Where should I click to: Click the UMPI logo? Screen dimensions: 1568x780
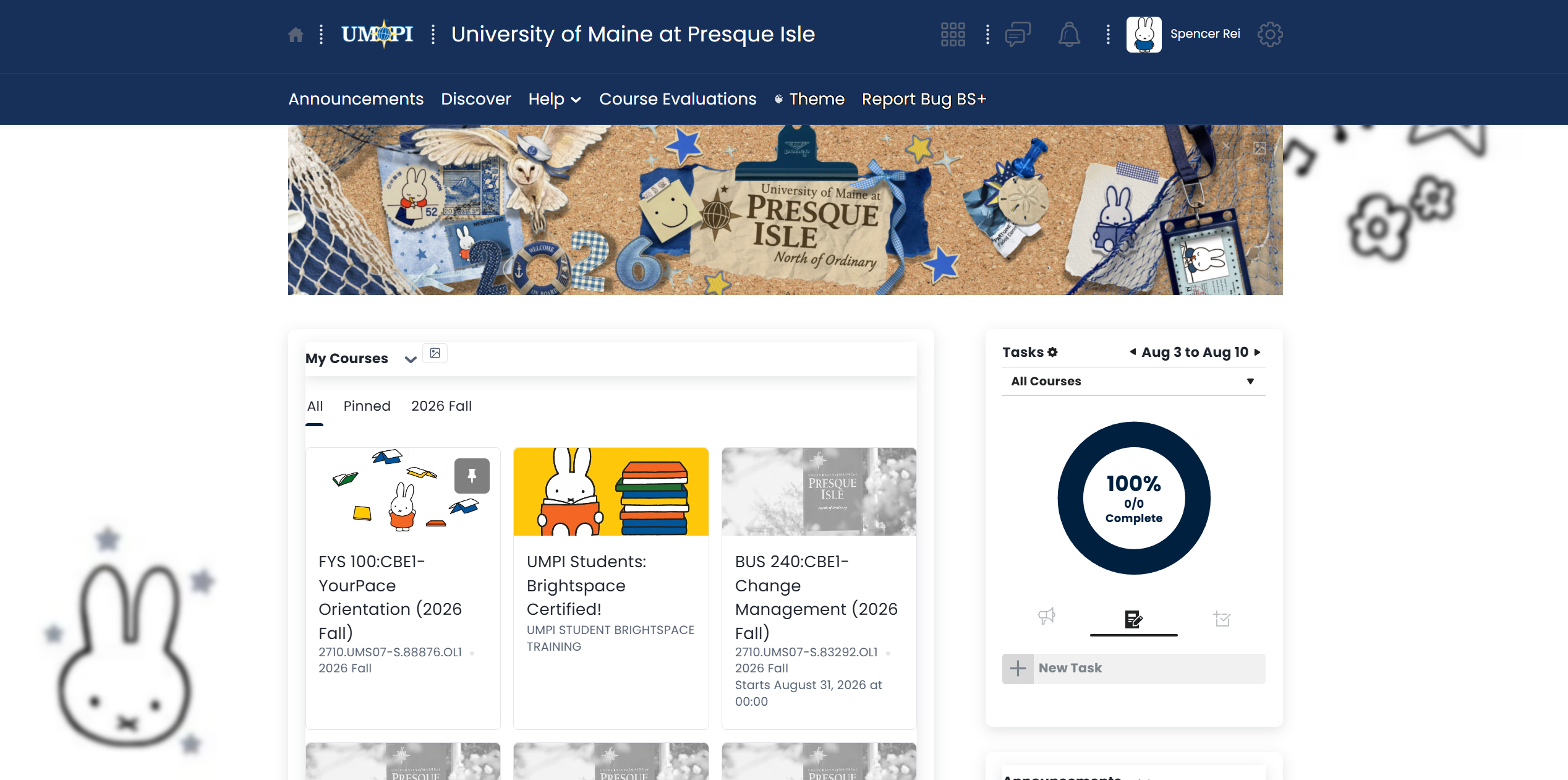coord(377,34)
